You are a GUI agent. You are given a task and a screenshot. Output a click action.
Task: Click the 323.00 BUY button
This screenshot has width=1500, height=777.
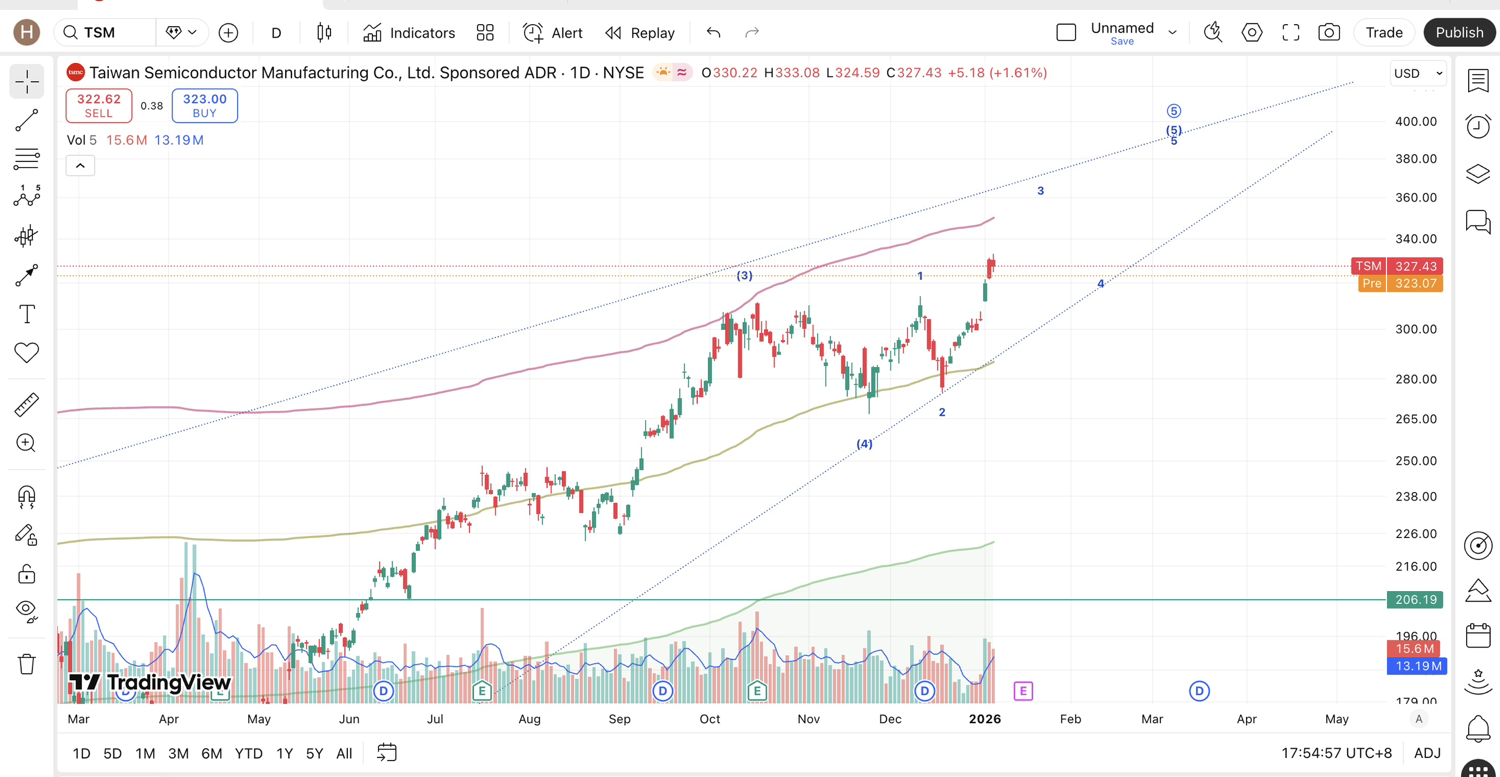[204, 105]
